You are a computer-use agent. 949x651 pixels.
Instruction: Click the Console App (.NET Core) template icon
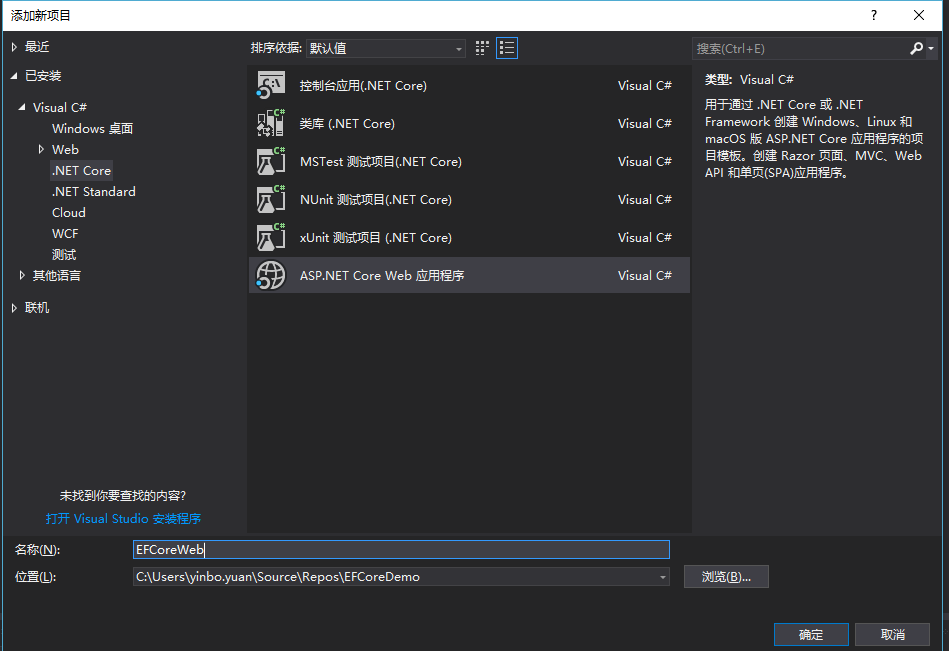coord(271,85)
